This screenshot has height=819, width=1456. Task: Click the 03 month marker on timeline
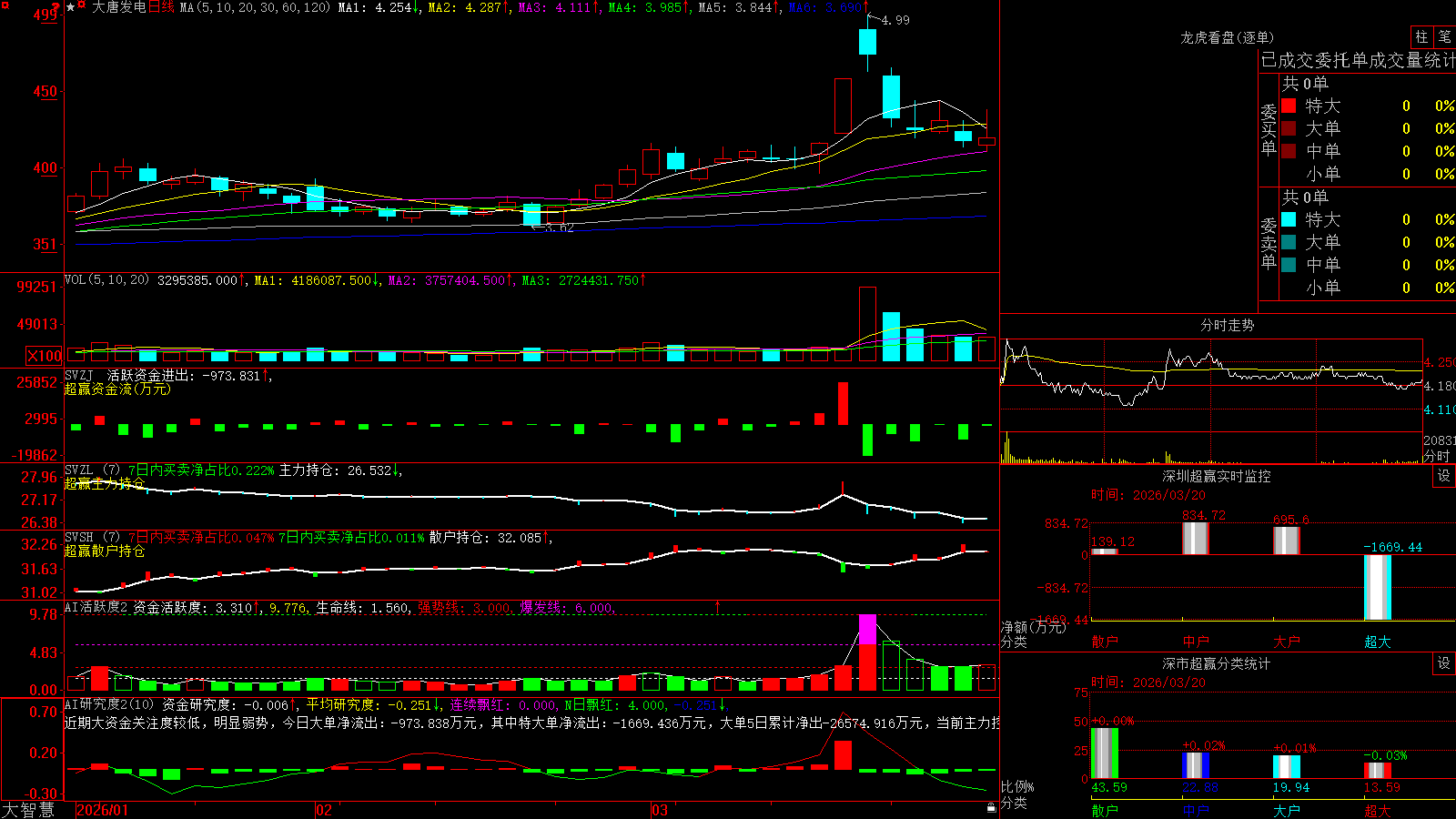(x=660, y=810)
